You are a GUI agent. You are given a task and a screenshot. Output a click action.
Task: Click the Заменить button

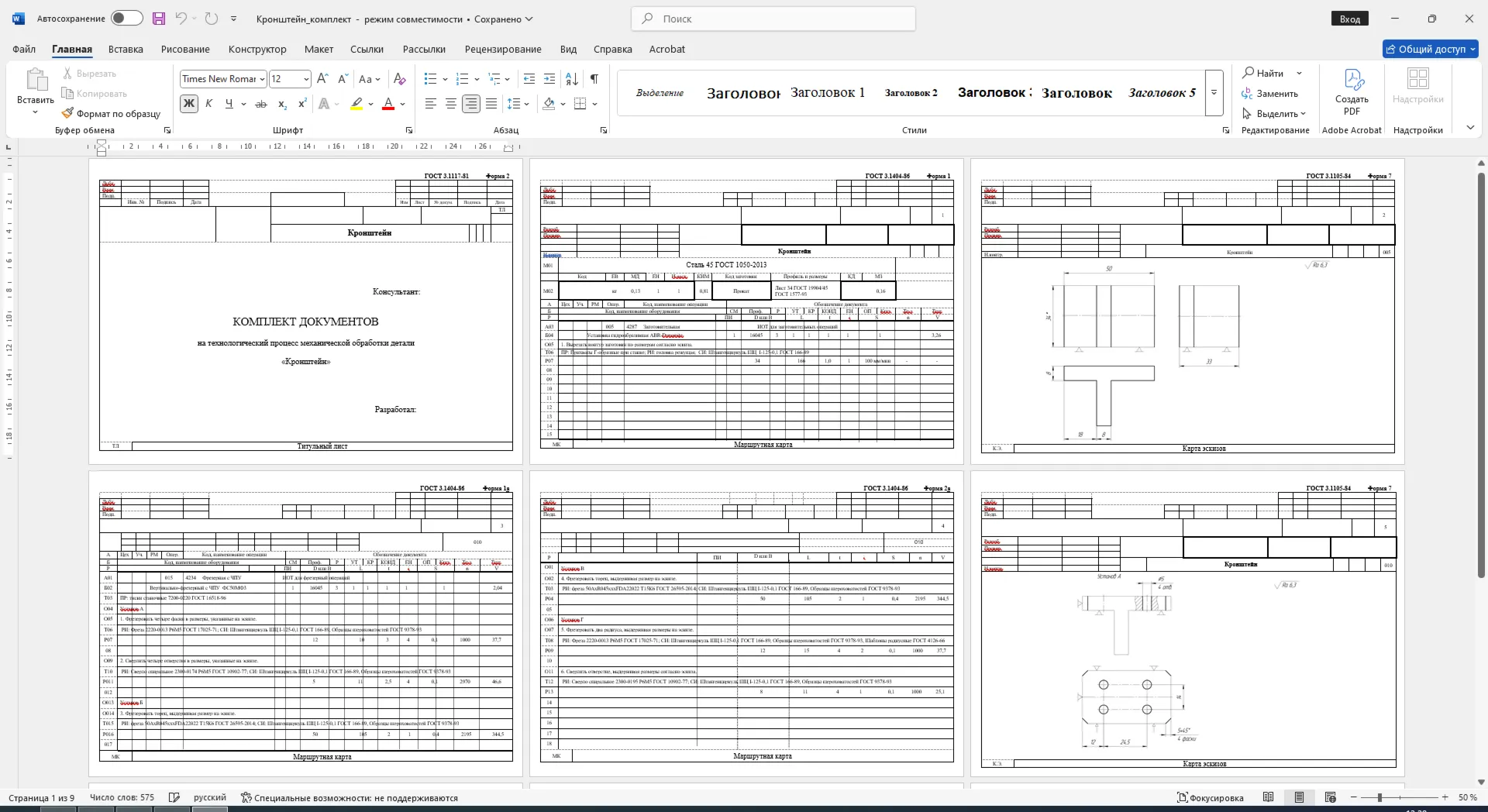(1270, 94)
